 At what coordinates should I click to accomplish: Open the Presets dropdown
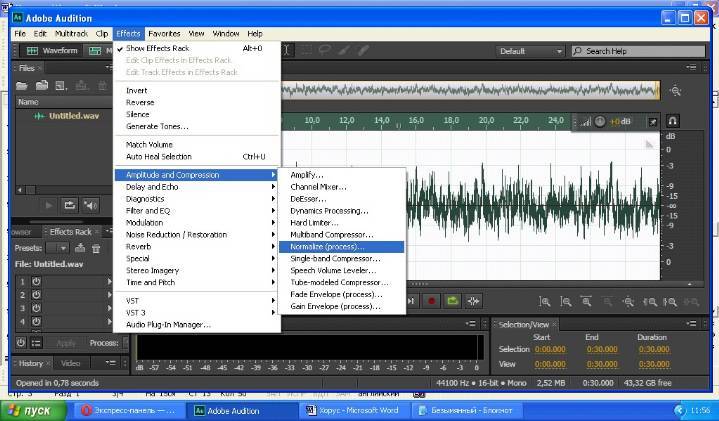[58, 248]
